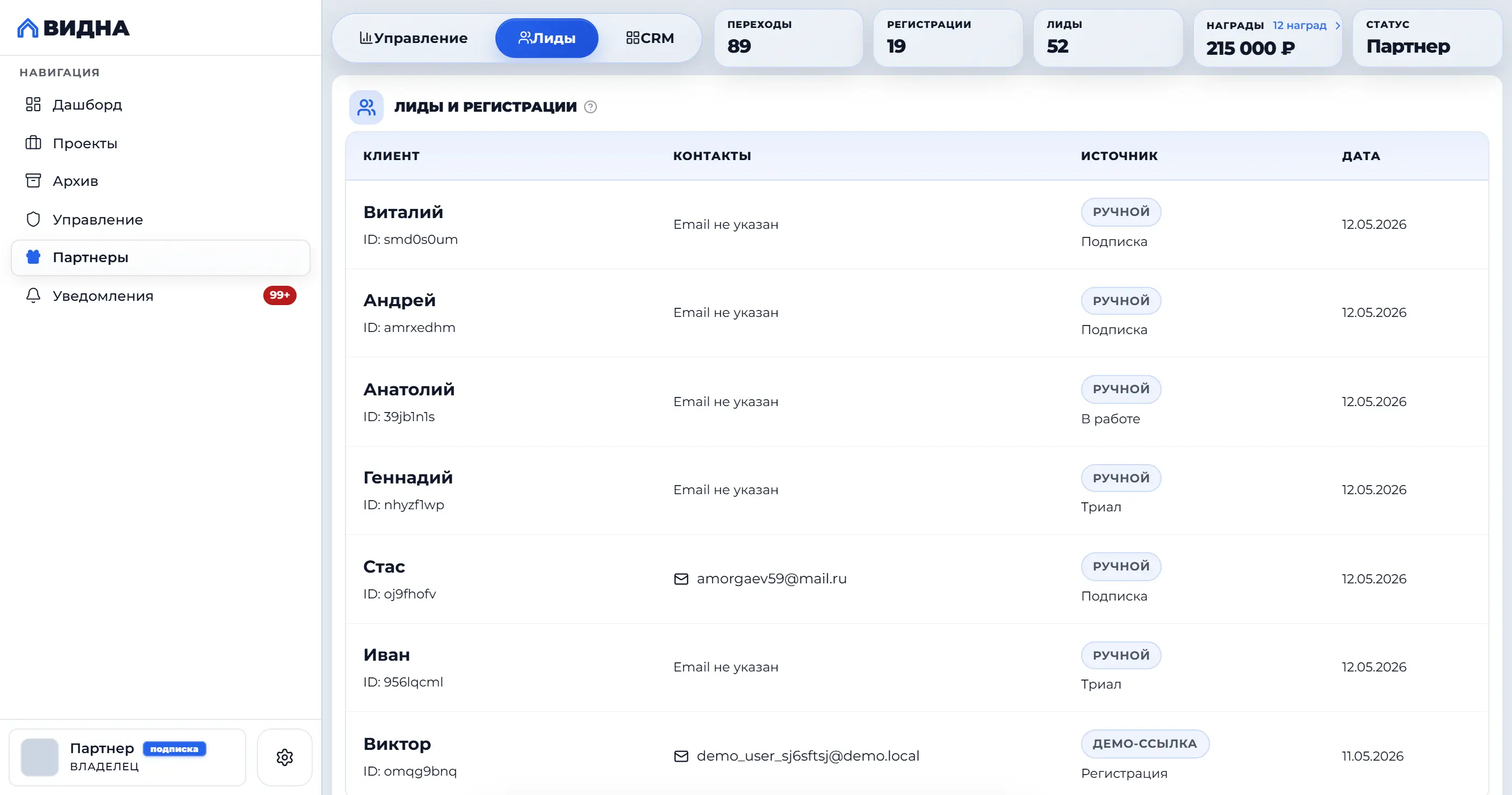Click the help question mark near Лиды и регистрации

click(x=591, y=107)
